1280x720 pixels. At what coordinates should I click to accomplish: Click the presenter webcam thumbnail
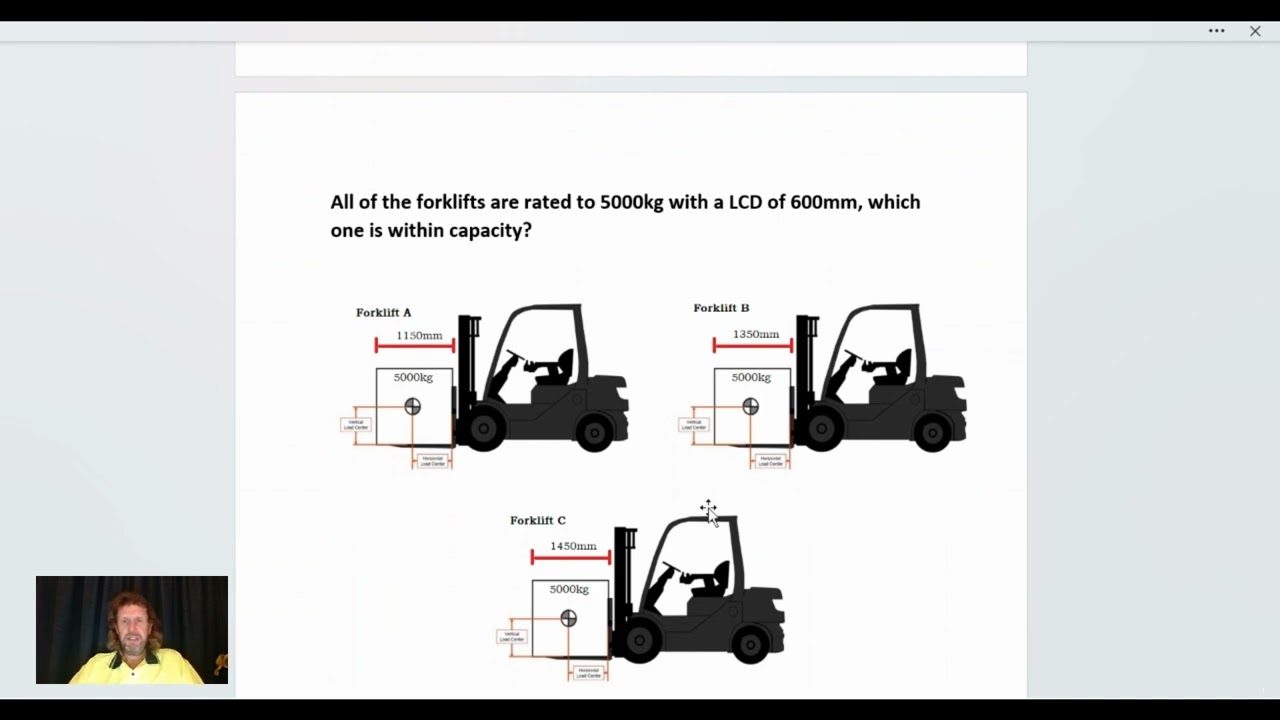(x=132, y=630)
